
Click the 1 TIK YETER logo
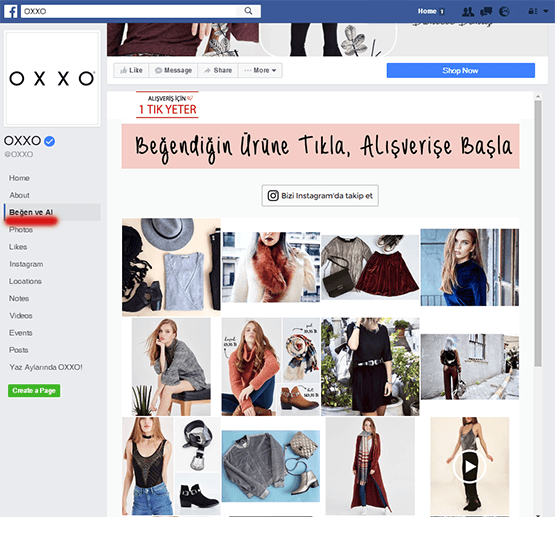coord(167,105)
